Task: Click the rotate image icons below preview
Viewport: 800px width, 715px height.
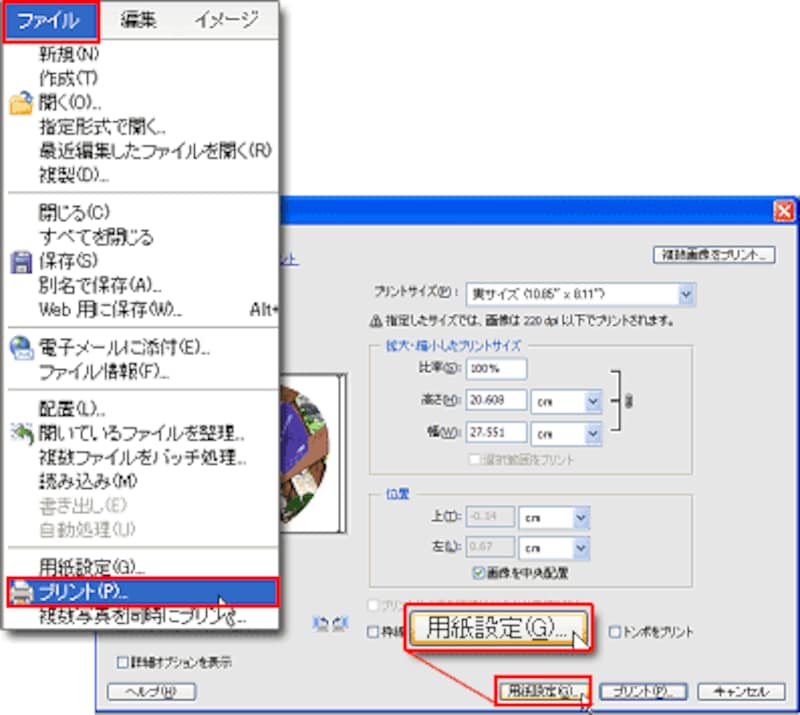Action: pos(330,624)
